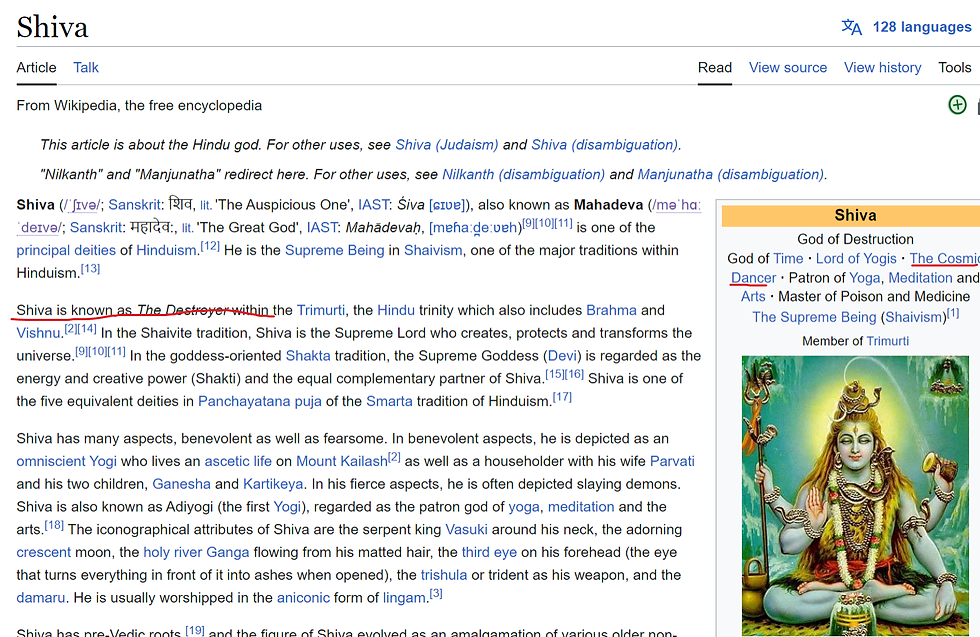Open the Hinduism link in first paragraph

[166, 251]
